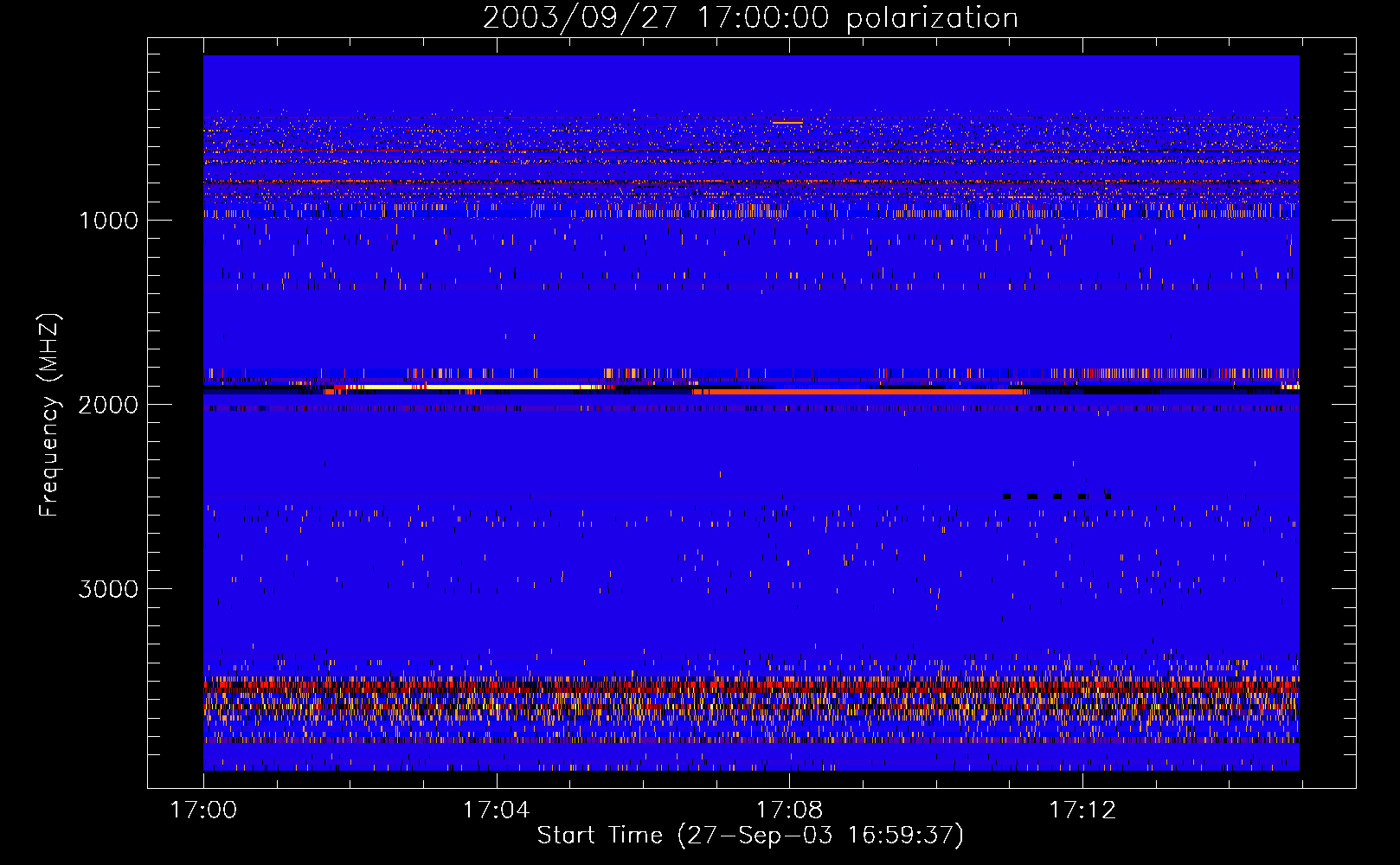Click the 2000 frequency axis label
The image size is (1400, 865).
(x=109, y=405)
